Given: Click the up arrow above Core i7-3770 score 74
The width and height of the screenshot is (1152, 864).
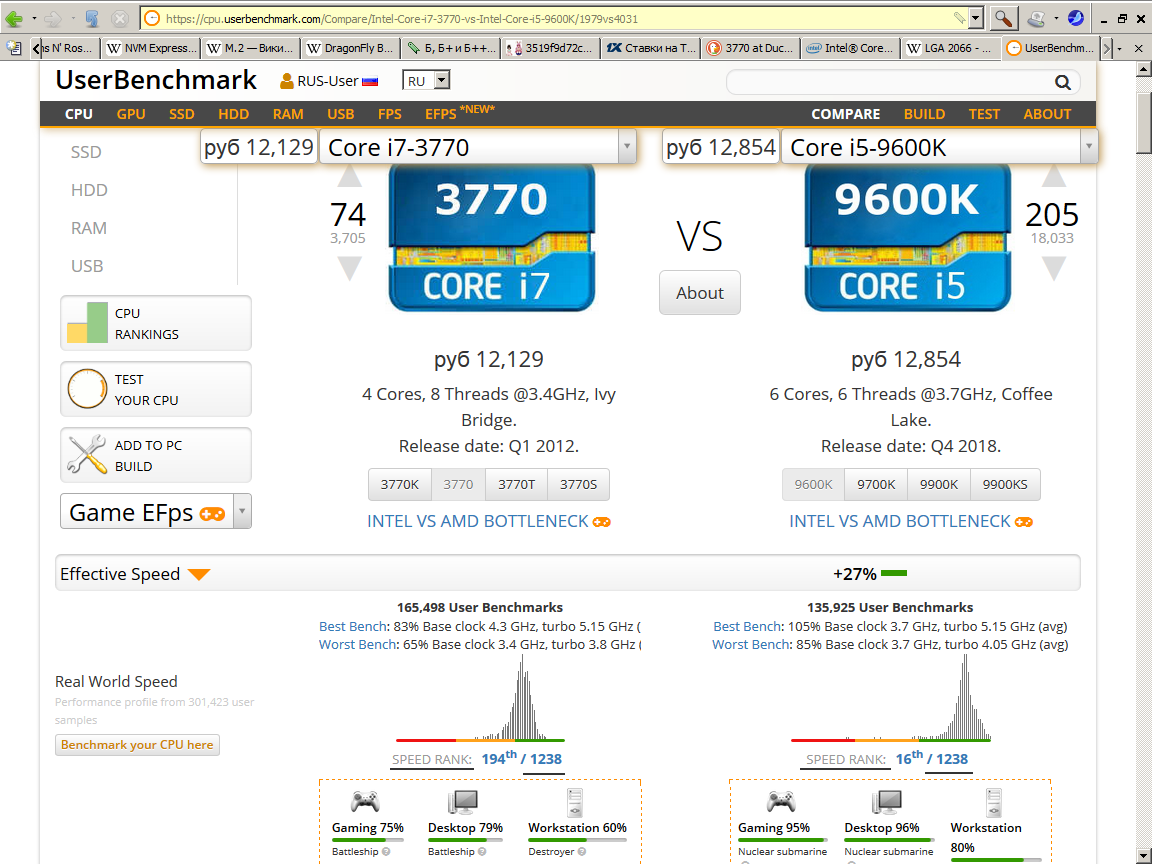Looking at the screenshot, I should tap(348, 178).
